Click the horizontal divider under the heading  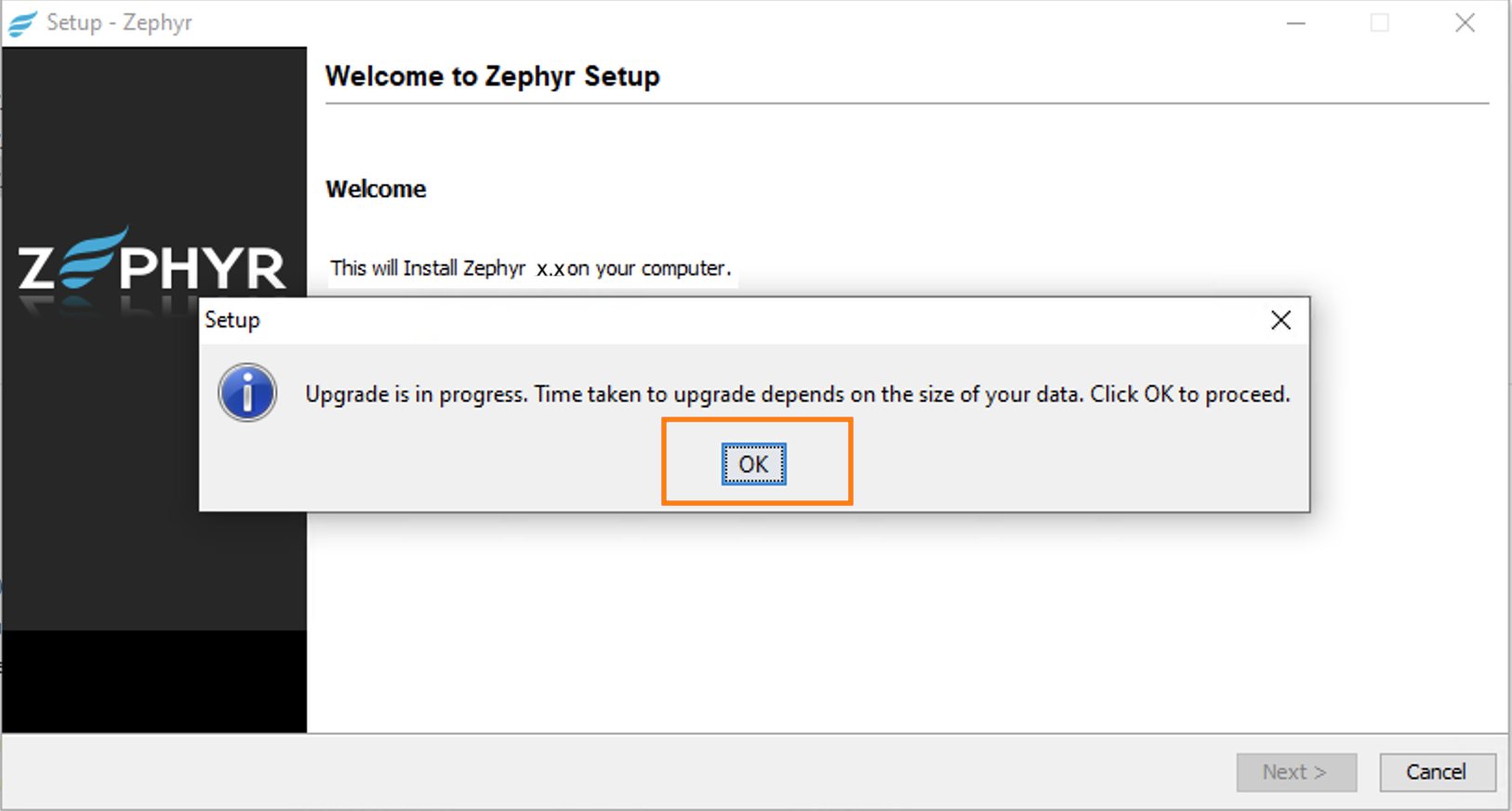coord(902,105)
